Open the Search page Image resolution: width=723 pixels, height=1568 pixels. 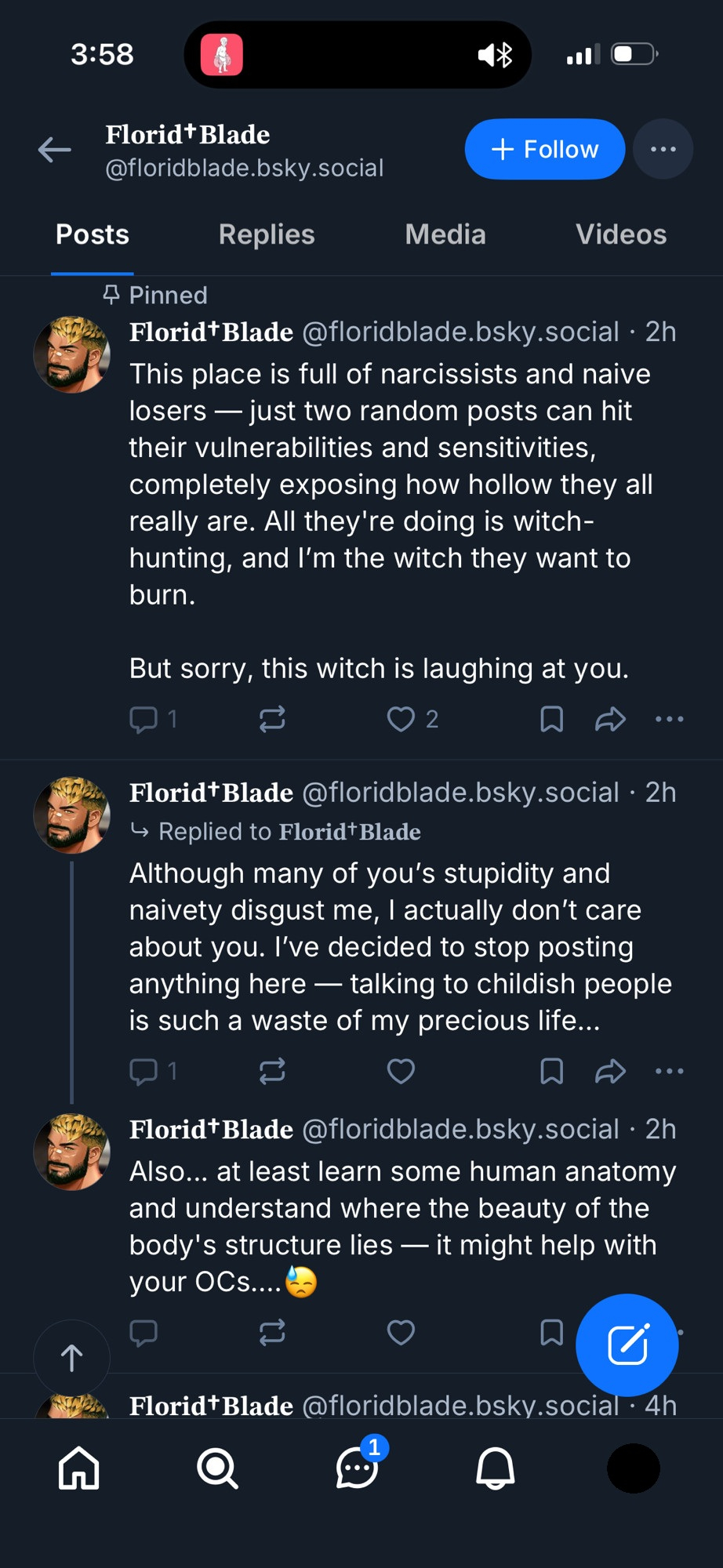point(217,1468)
